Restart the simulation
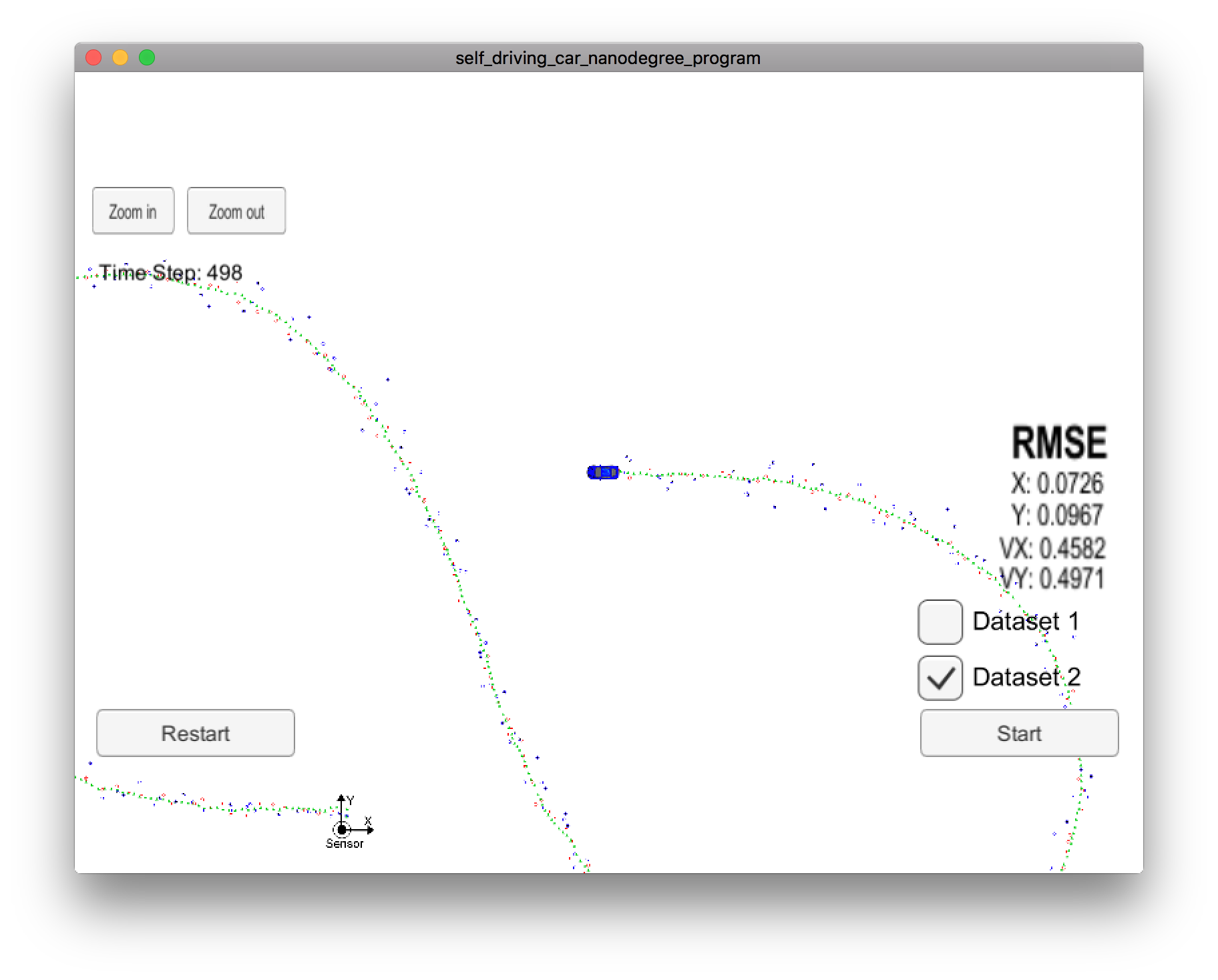1218x980 pixels. (x=196, y=733)
